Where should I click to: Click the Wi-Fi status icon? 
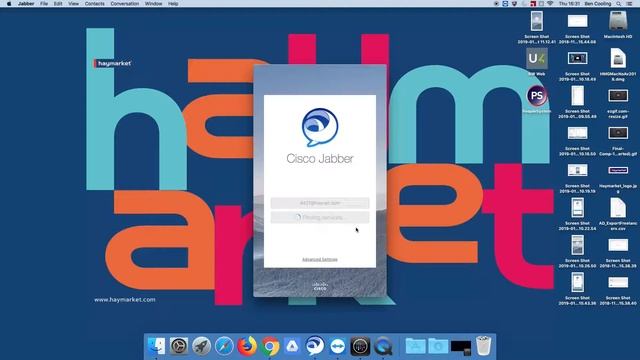(550, 4)
